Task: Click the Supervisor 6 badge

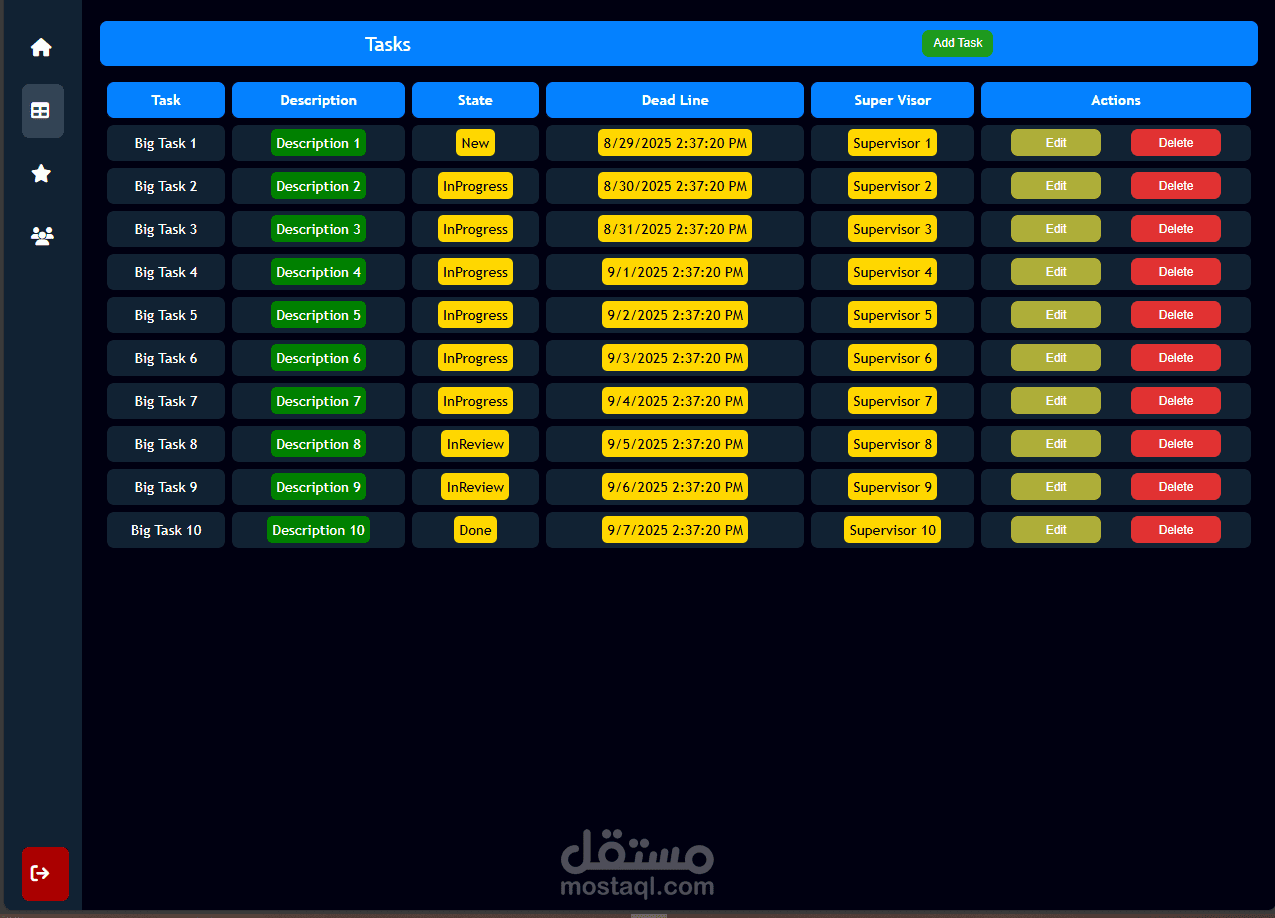Action: [x=892, y=358]
